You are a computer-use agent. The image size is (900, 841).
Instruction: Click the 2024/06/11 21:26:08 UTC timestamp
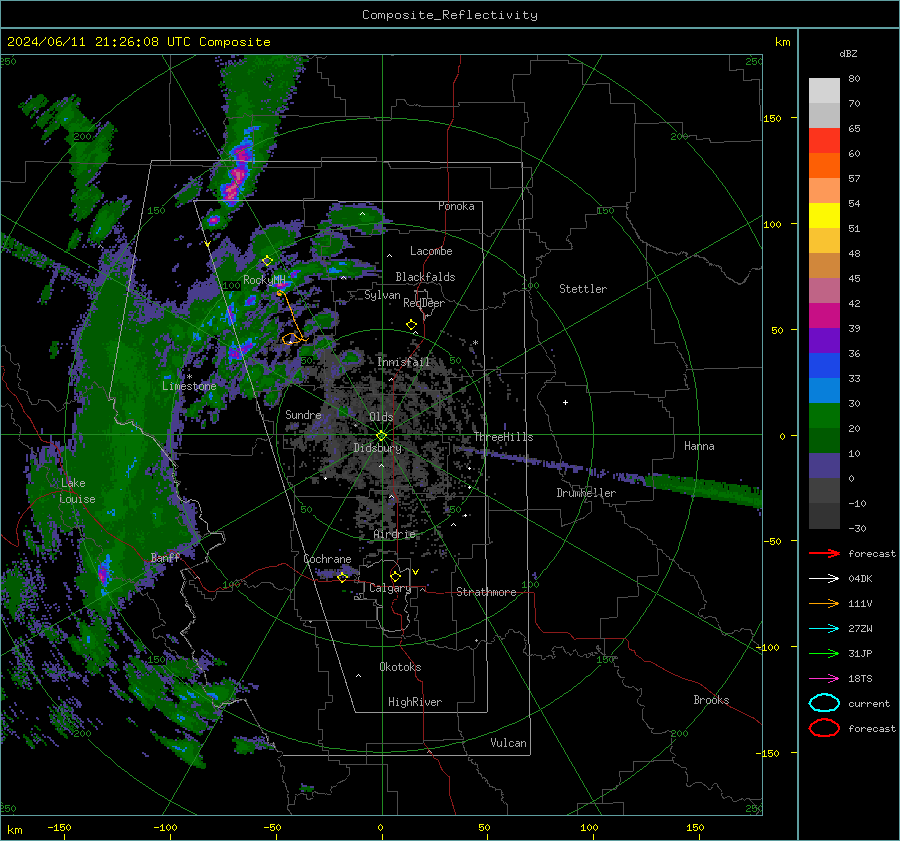point(139,42)
